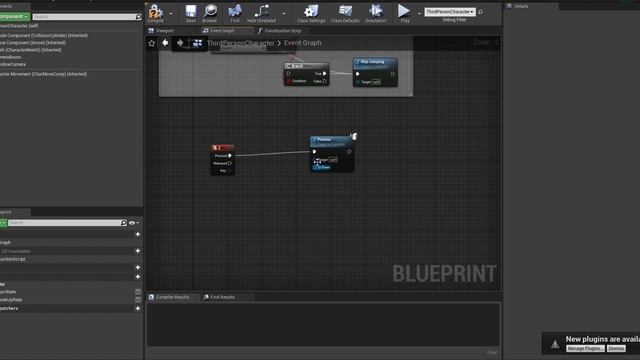Image resolution: width=640 pixels, height=360 pixels.
Task: Open Play options dropdown arrow
Action: tap(419, 13)
